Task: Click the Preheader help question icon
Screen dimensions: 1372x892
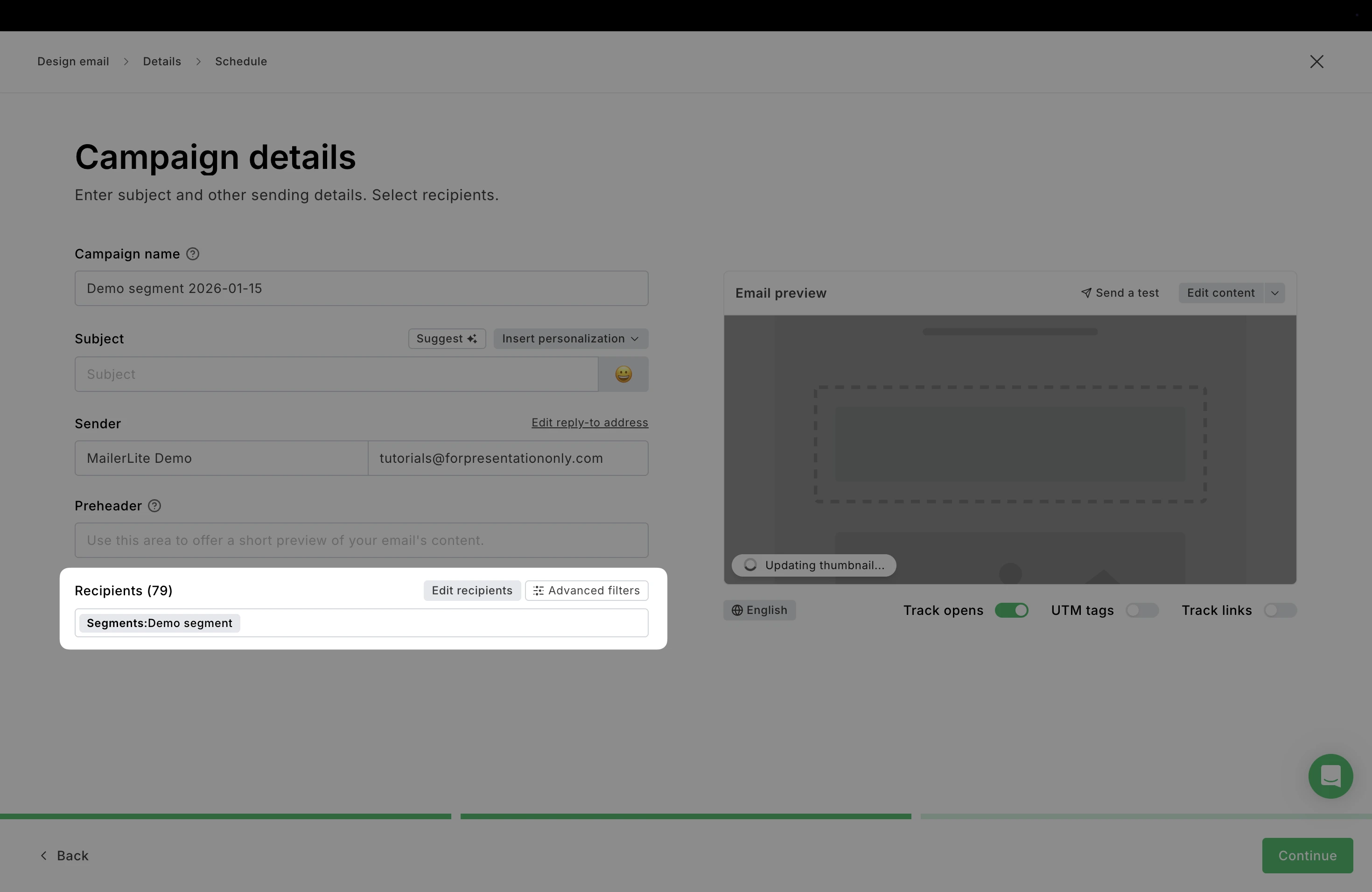Action: (x=154, y=506)
